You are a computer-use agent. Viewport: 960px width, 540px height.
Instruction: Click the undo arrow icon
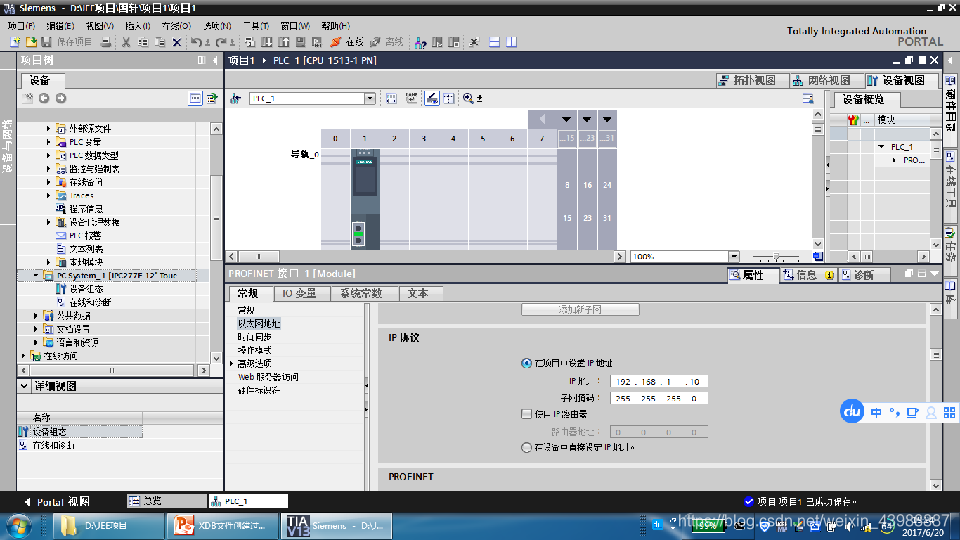(x=196, y=42)
